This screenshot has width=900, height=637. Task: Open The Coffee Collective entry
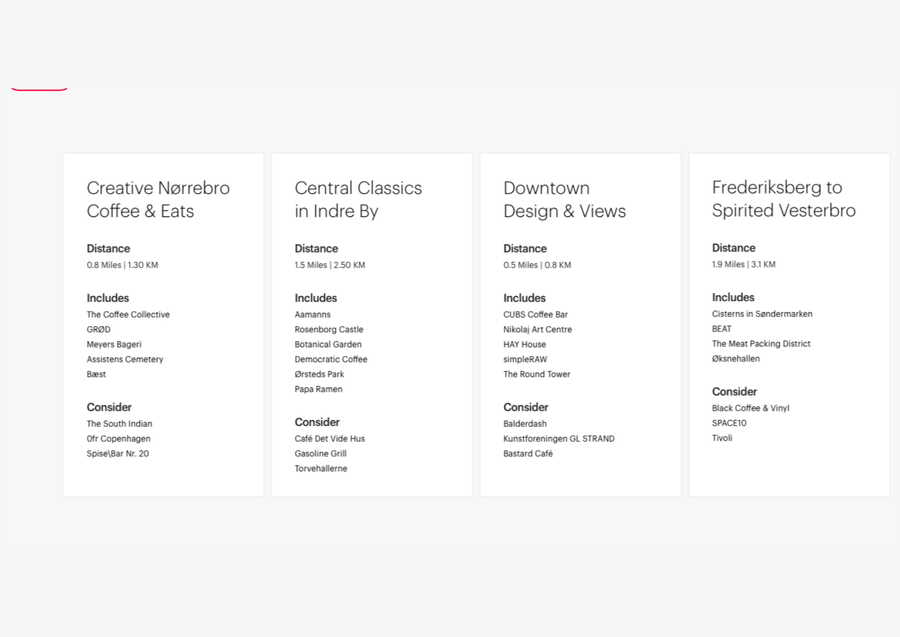pyautogui.click(x=128, y=315)
